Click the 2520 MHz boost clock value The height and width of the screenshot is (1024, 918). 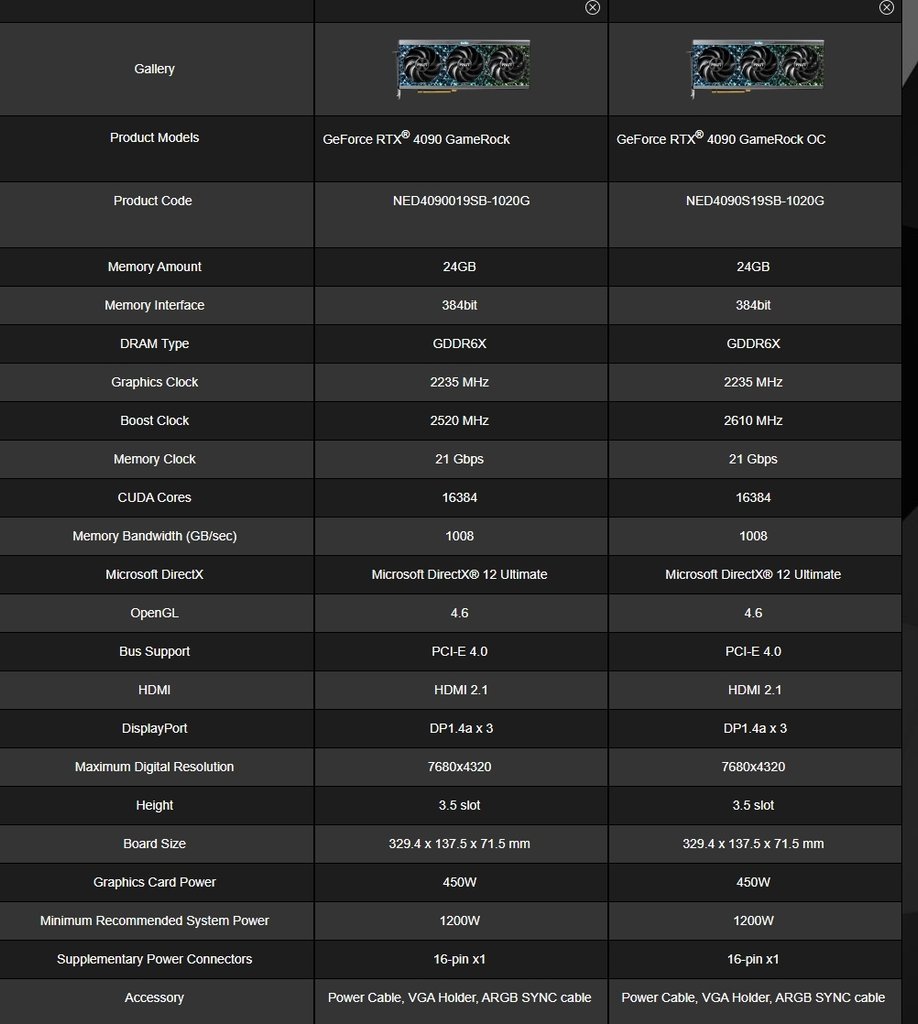click(459, 421)
